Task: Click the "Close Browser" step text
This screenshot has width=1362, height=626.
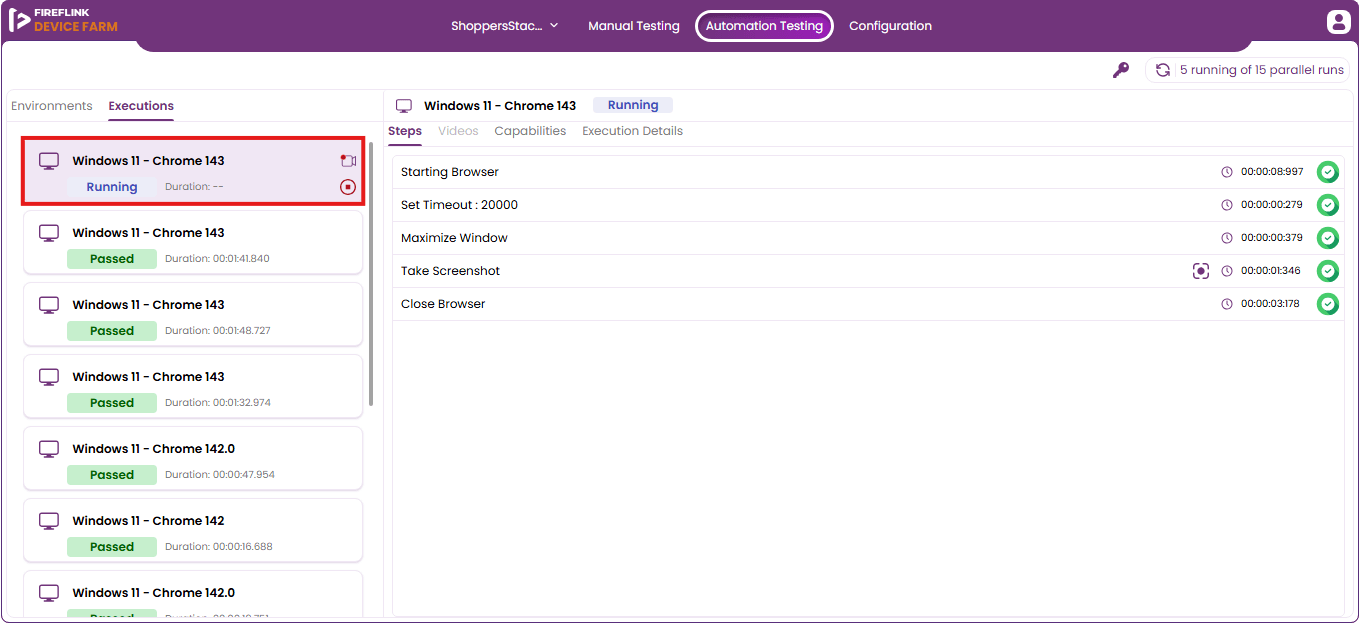Action: tap(443, 304)
